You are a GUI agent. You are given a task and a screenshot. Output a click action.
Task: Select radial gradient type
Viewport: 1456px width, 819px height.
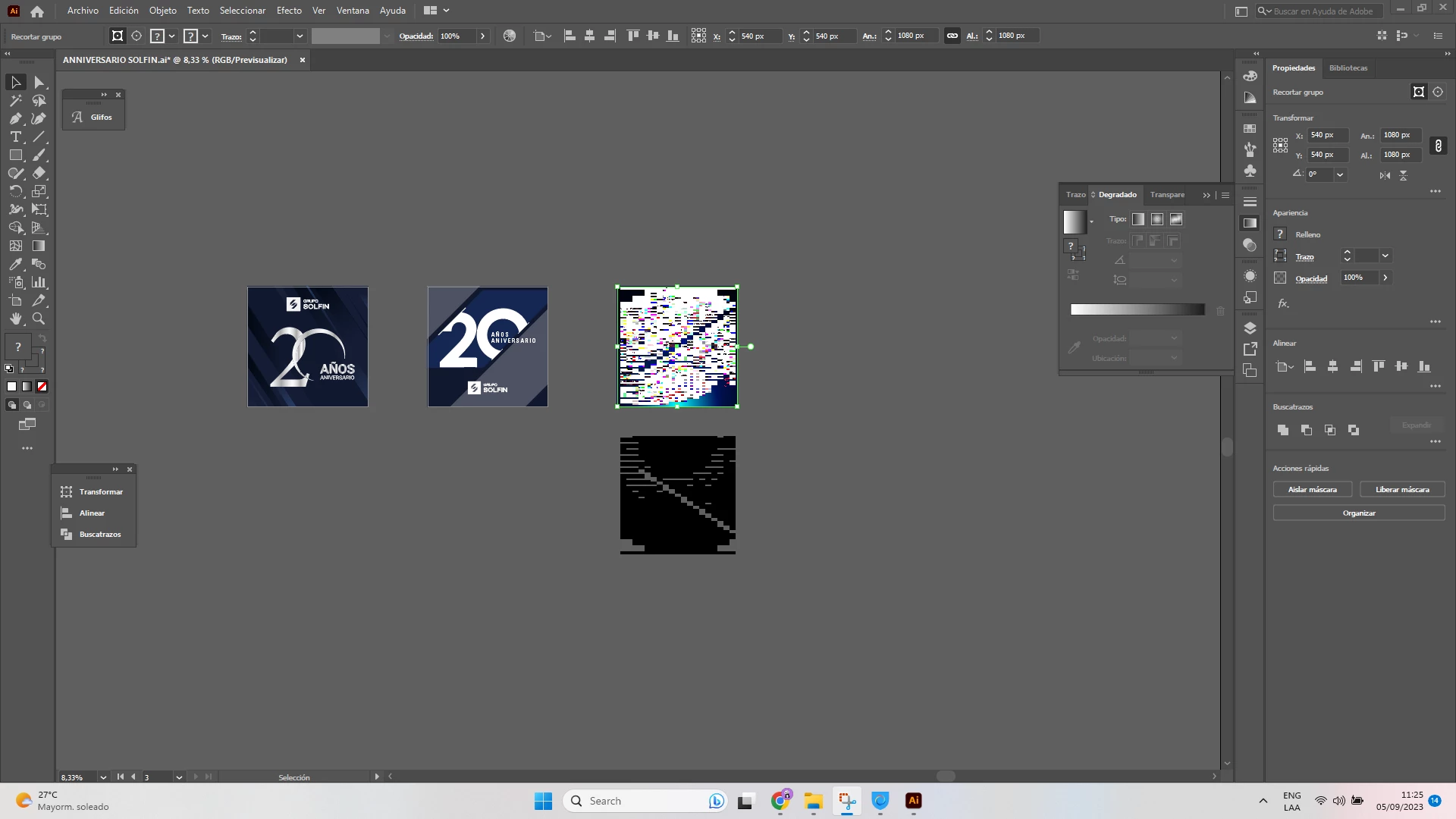pyautogui.click(x=1157, y=219)
